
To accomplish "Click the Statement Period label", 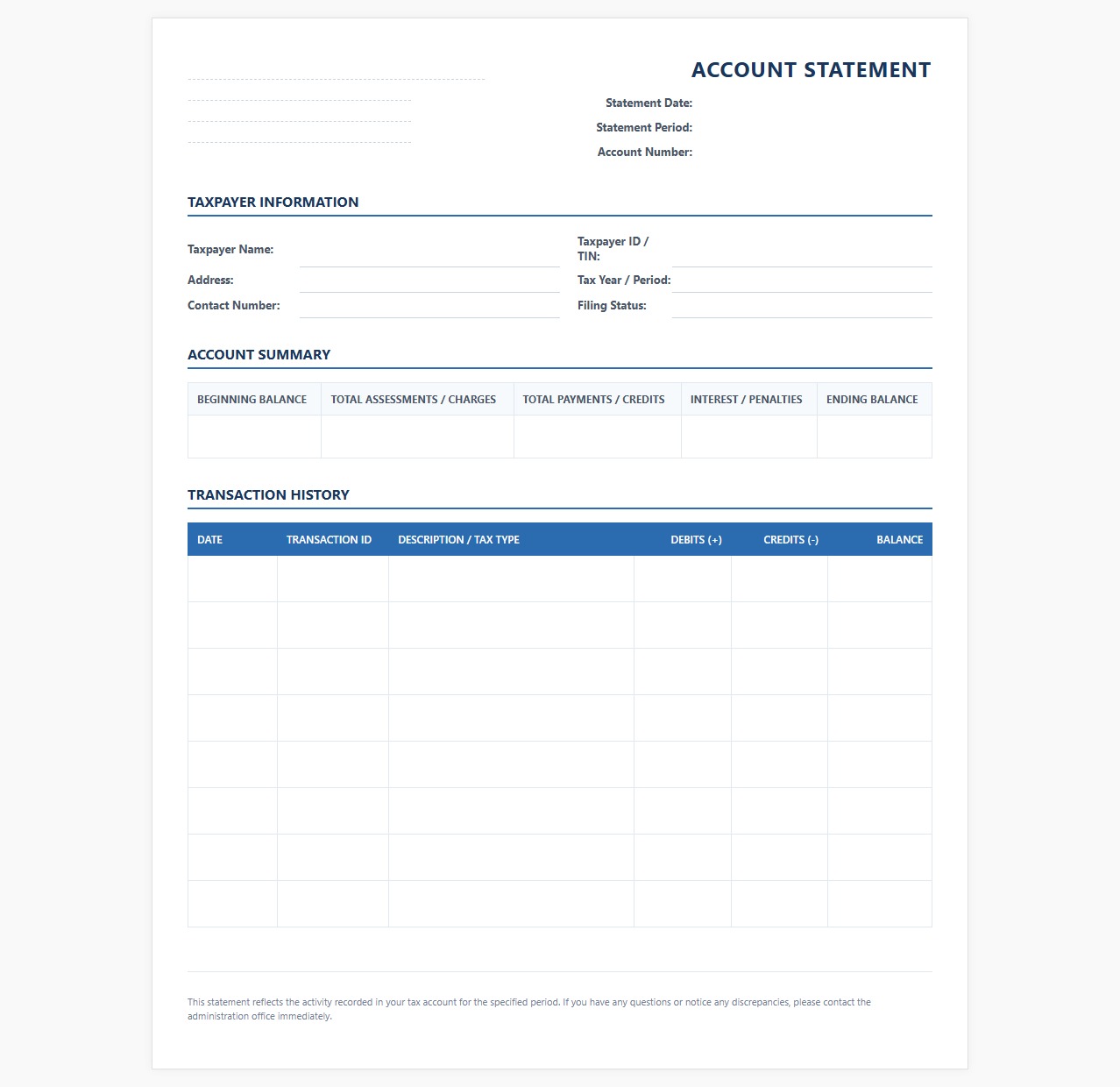I will pos(644,128).
